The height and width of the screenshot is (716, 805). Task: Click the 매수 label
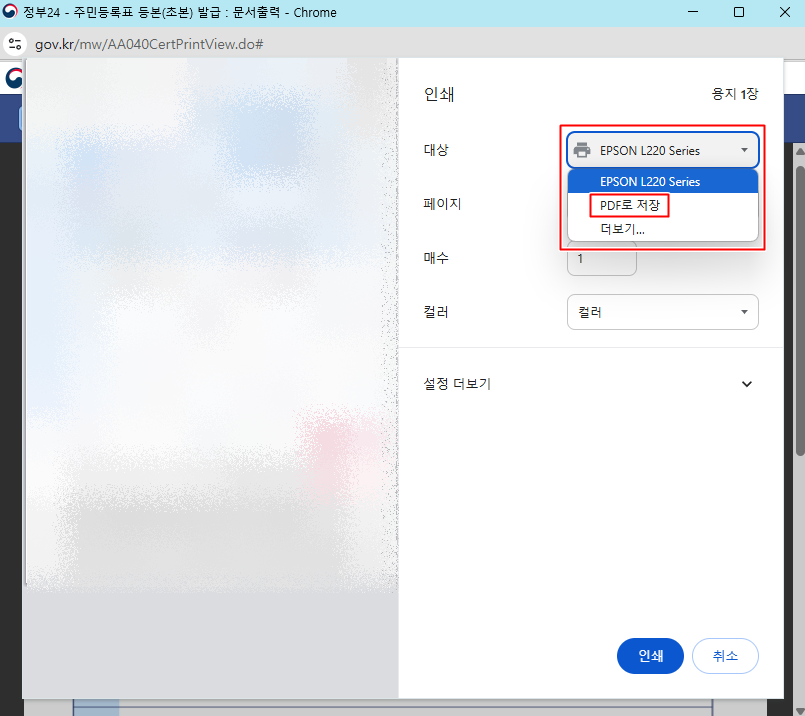click(436, 258)
